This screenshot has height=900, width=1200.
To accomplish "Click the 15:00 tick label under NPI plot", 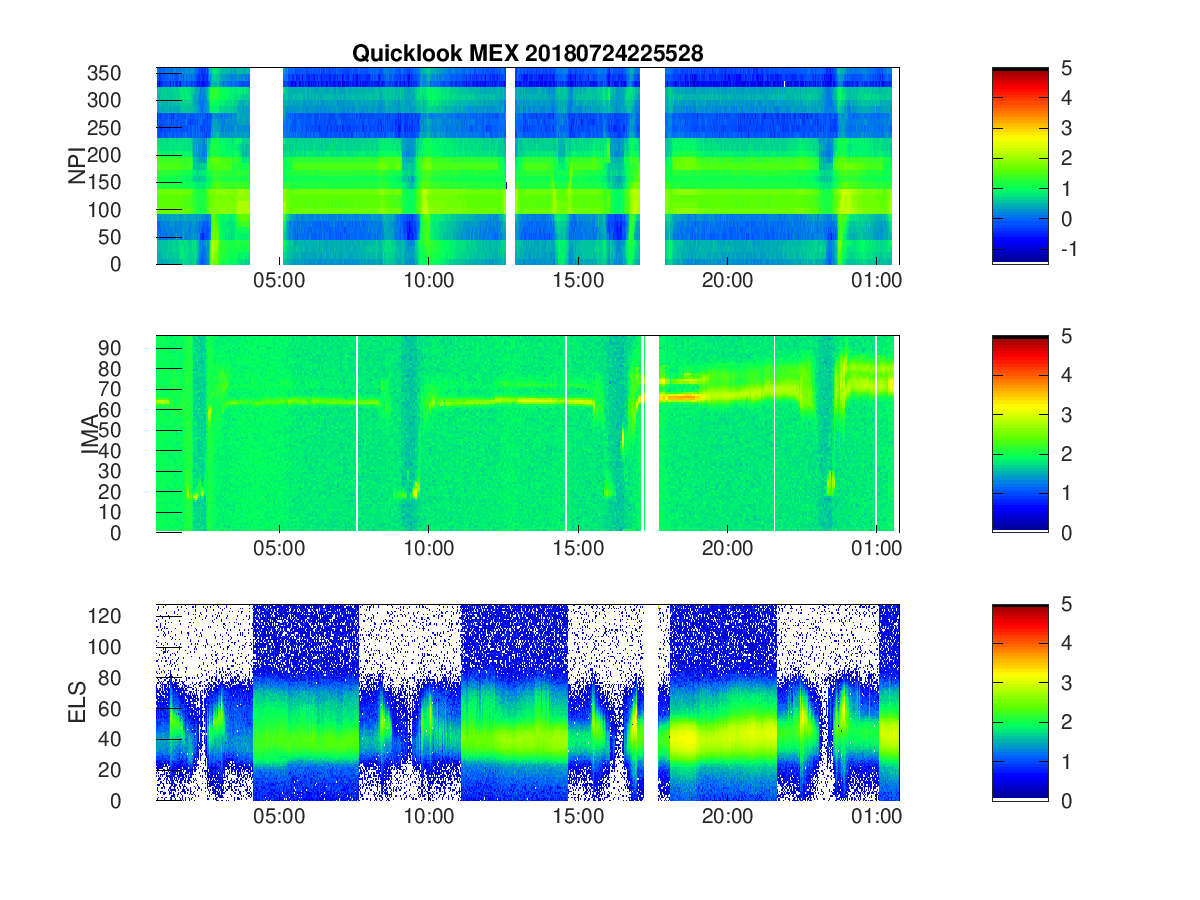I will coord(578,281).
